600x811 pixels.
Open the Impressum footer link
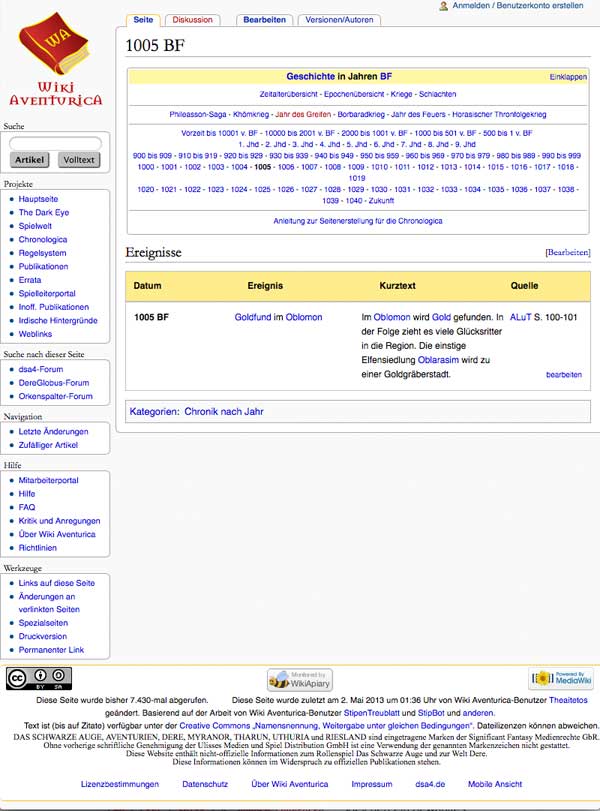click(372, 784)
